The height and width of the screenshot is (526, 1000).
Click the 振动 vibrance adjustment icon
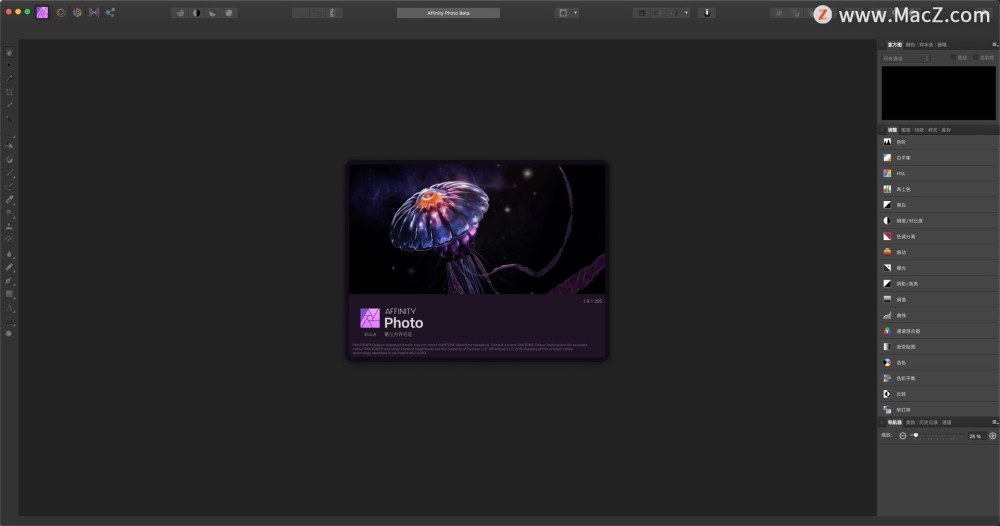(887, 252)
